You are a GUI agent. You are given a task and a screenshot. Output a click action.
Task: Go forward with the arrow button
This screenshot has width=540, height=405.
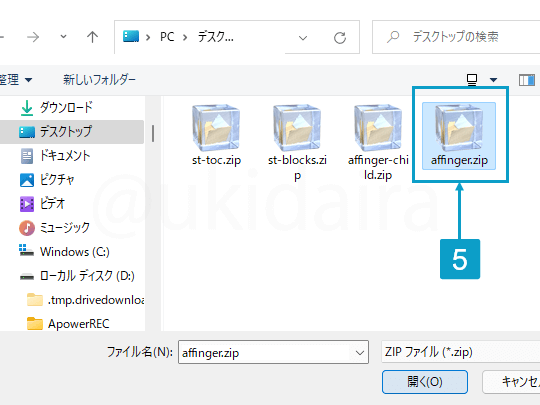[x=33, y=37]
